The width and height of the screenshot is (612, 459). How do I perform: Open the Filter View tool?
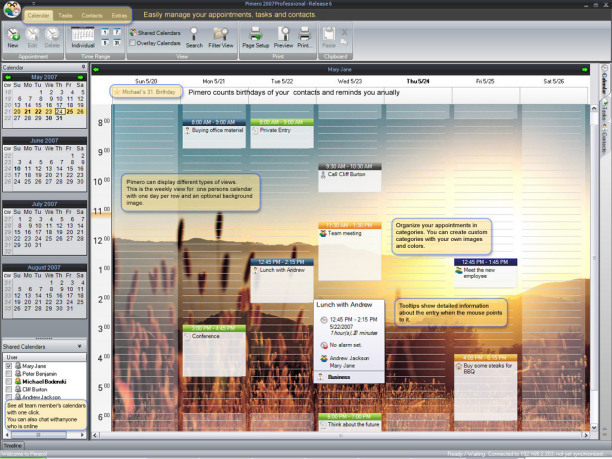click(221, 37)
